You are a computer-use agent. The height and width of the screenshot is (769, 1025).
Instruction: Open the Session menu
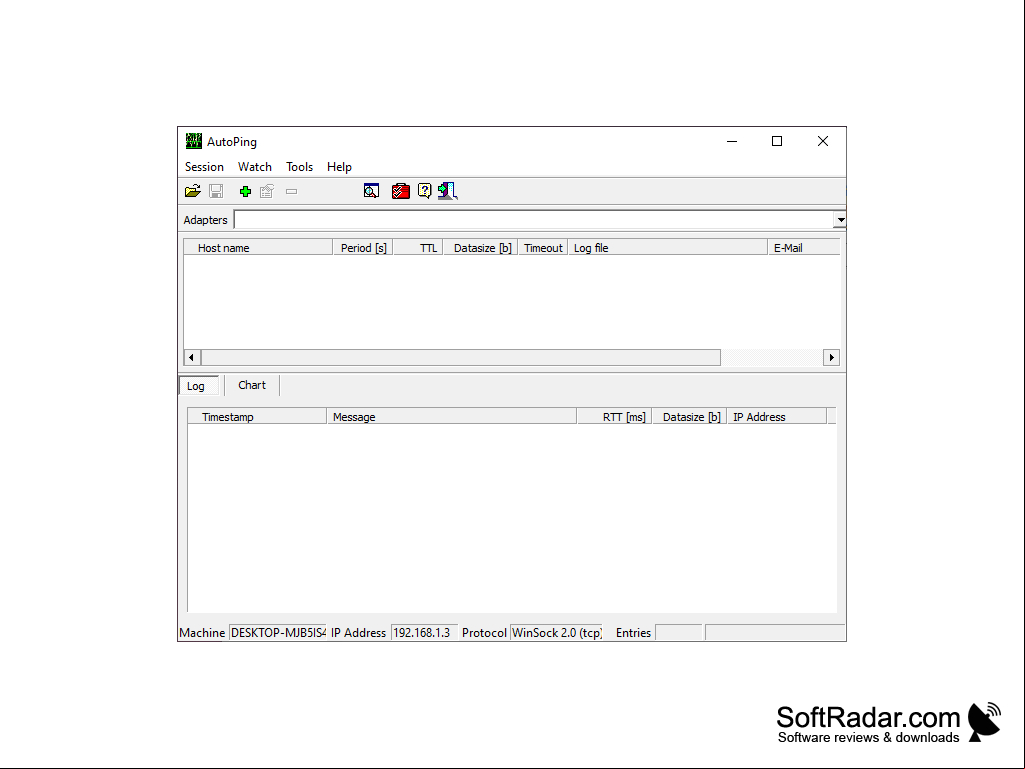pyautogui.click(x=204, y=167)
